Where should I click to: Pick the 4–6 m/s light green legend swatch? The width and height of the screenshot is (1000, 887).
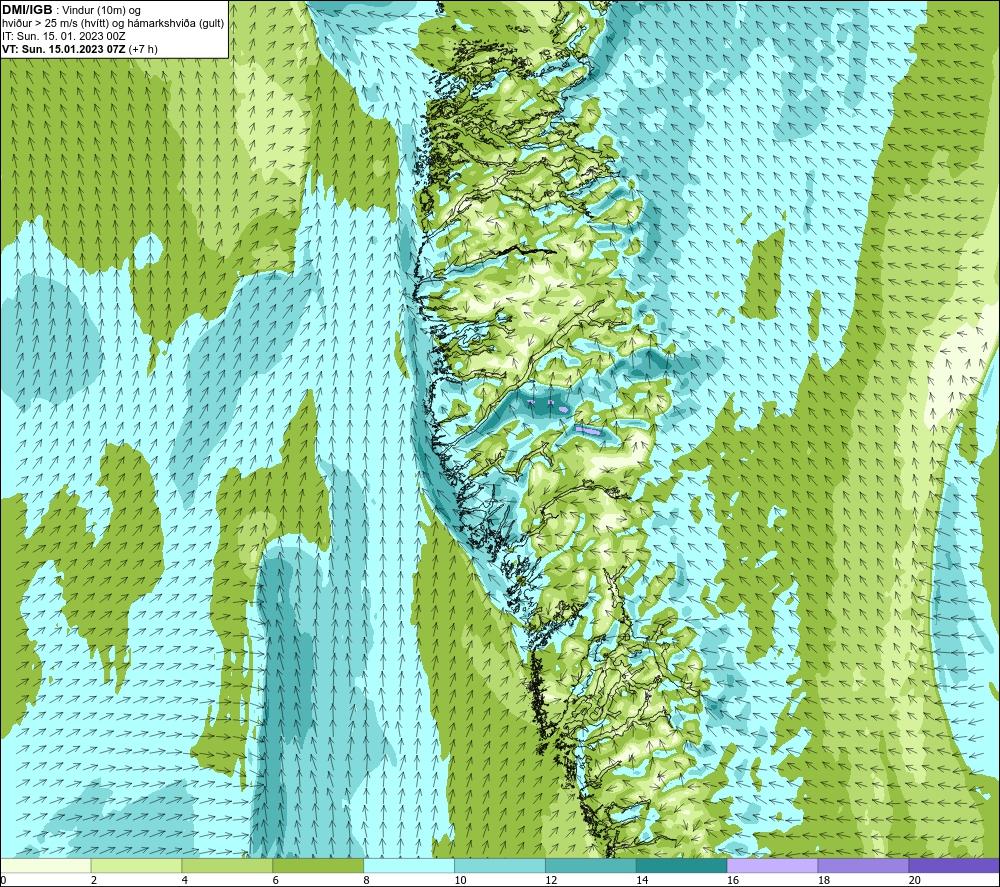227,865
